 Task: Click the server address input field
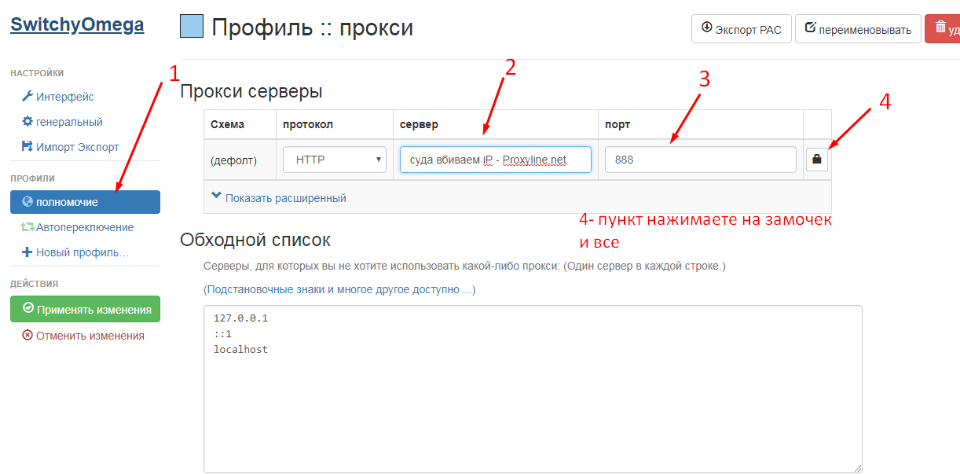[x=495, y=159]
